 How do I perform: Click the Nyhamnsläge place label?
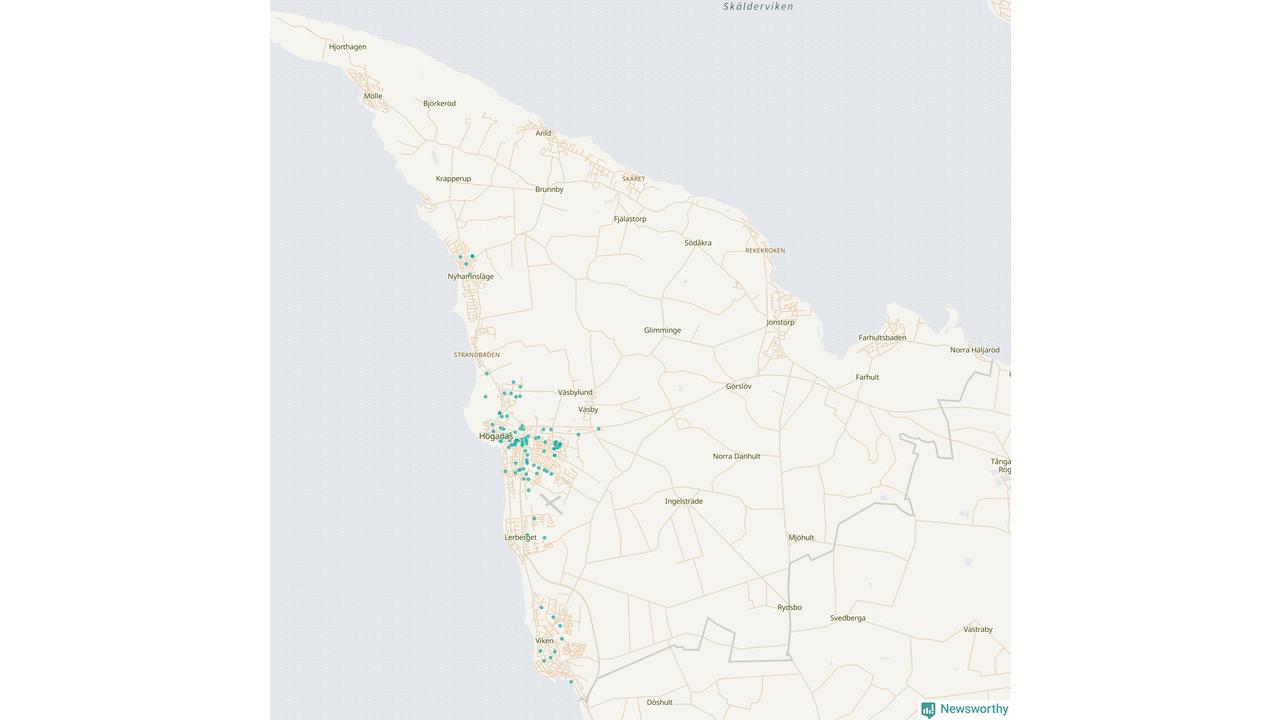(470, 277)
